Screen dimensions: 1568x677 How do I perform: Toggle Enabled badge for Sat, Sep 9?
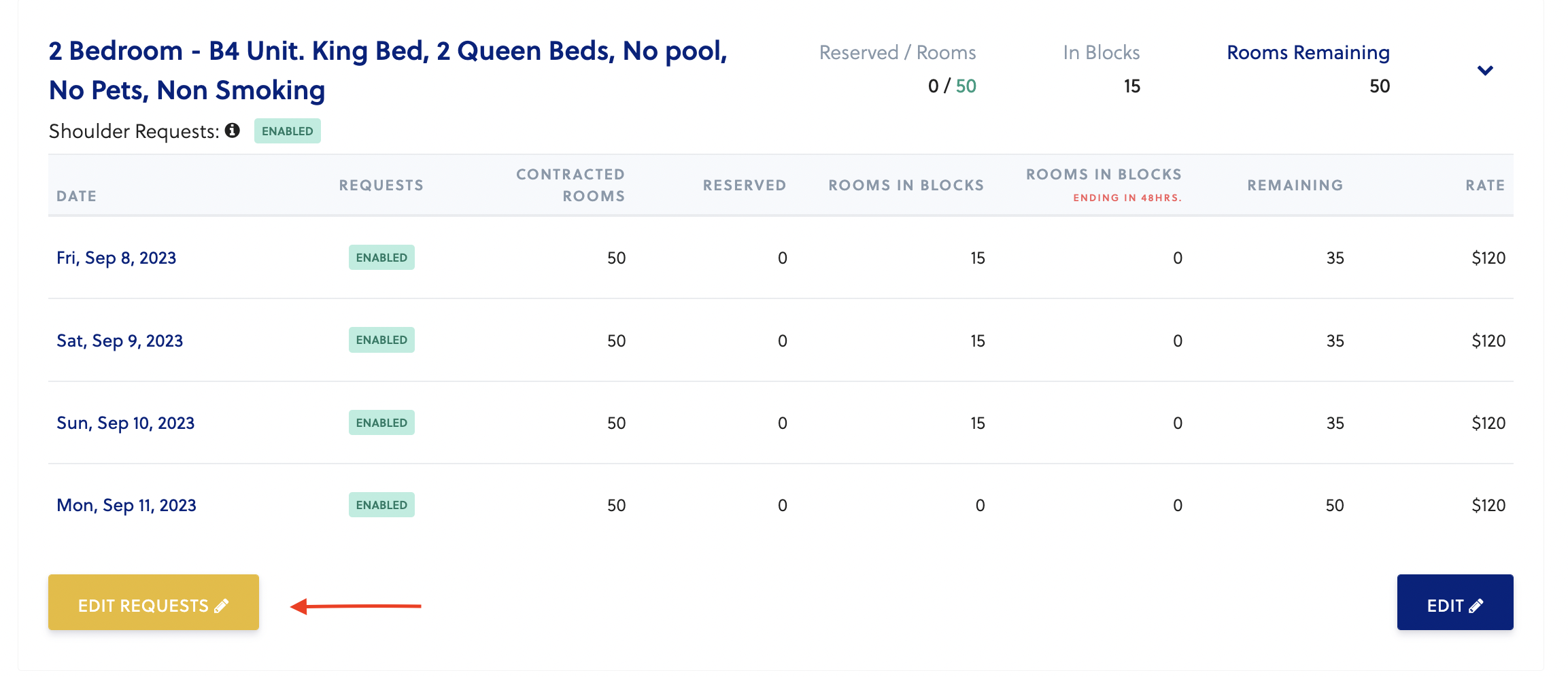(x=381, y=340)
